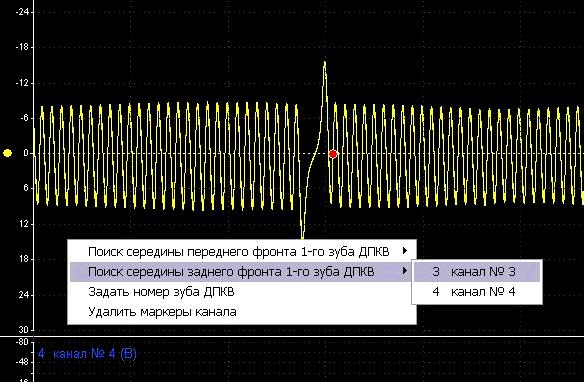Image resolution: width=584 pixels, height=382 pixels.
Task: Click the yellow zero-level channel marker
Action: pos(7,153)
